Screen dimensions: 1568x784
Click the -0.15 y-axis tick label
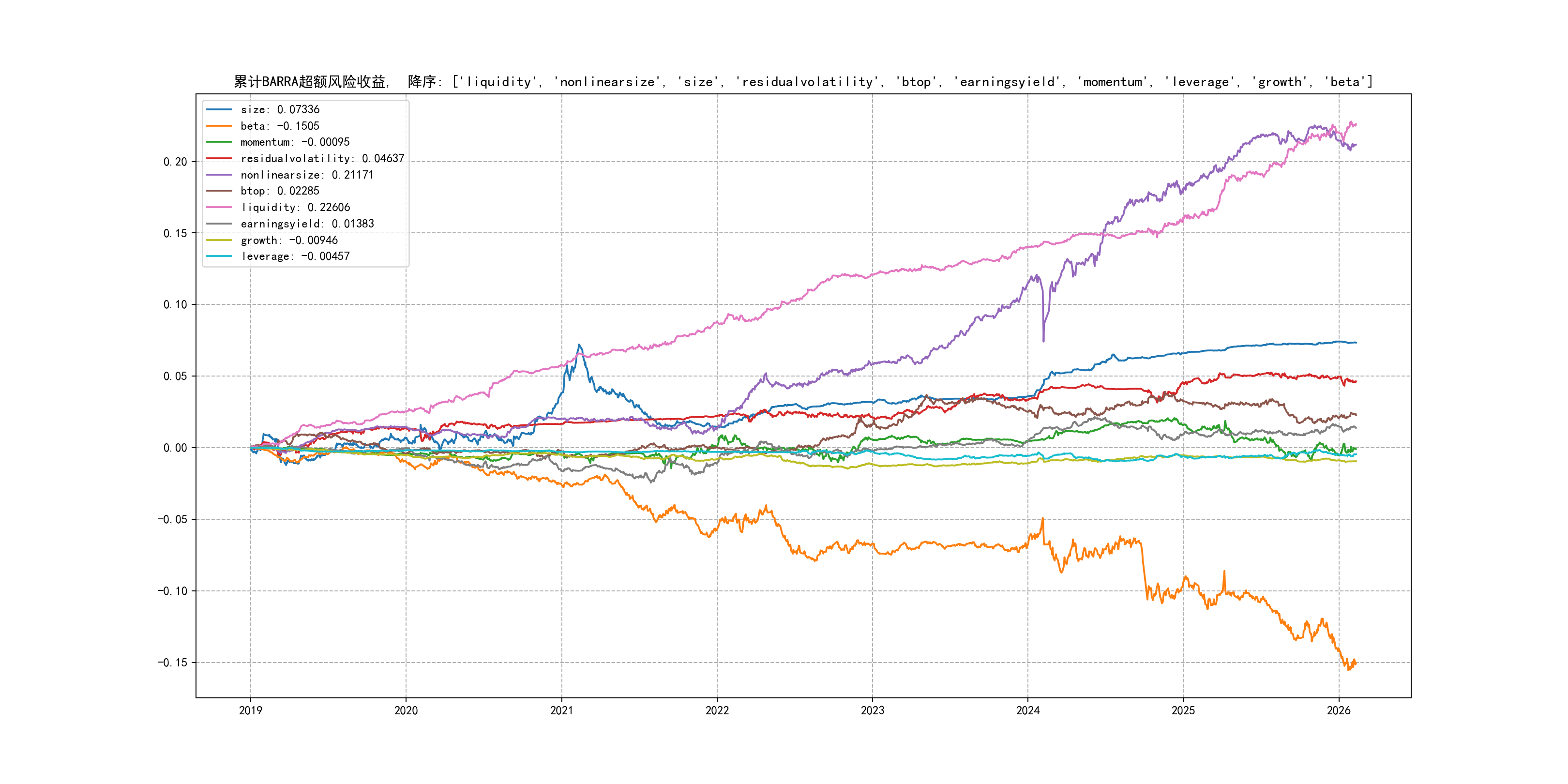pos(172,663)
